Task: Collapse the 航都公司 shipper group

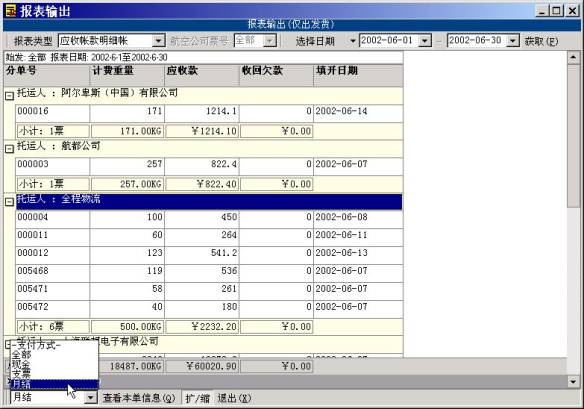Action: [x=9, y=149]
